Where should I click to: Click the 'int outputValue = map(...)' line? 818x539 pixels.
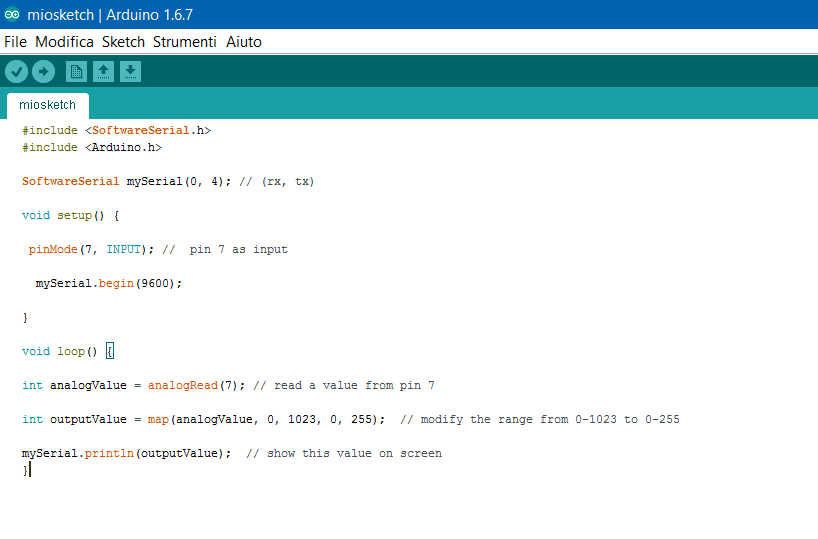point(203,420)
